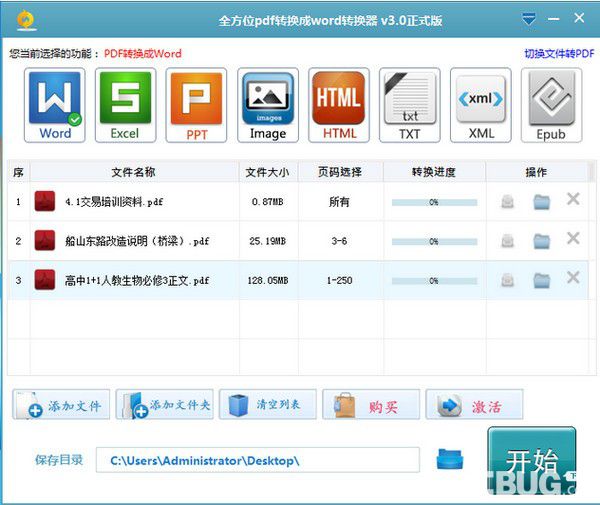
Task: Click page selection 所有 for first file
Action: (x=339, y=202)
